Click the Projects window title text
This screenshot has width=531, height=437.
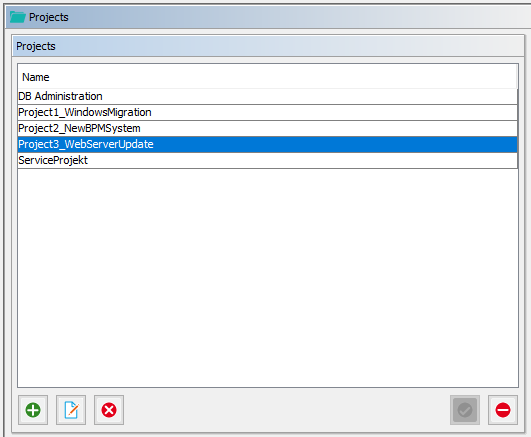point(49,17)
